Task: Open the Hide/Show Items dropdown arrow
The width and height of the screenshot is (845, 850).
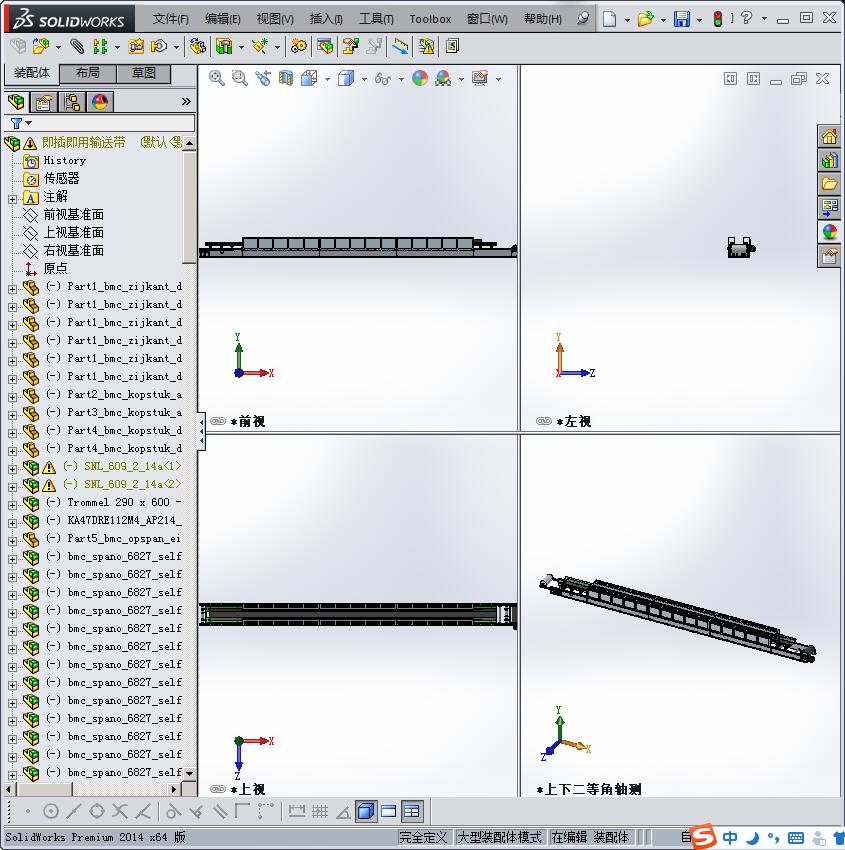Action: [401, 79]
